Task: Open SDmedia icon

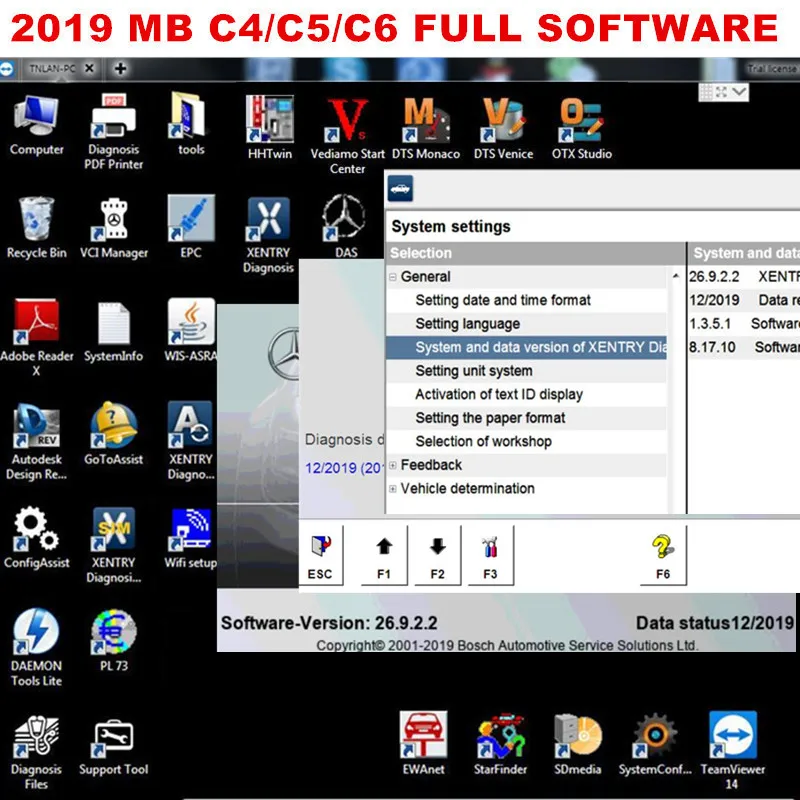Action: [578, 736]
